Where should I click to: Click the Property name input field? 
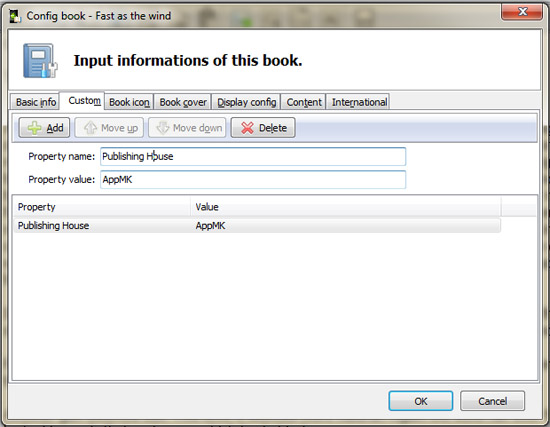pos(253,156)
